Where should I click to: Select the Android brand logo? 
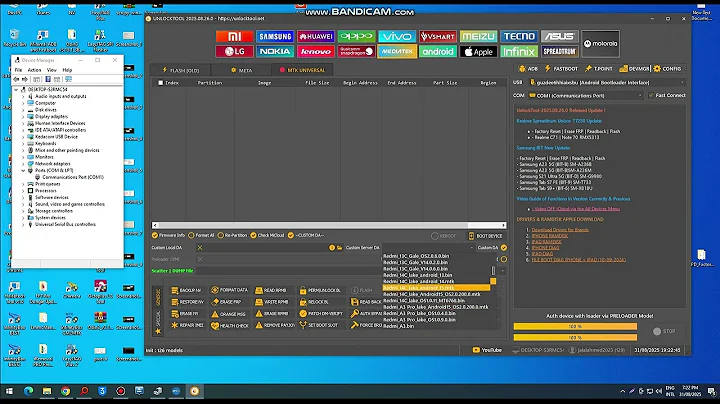pos(438,51)
